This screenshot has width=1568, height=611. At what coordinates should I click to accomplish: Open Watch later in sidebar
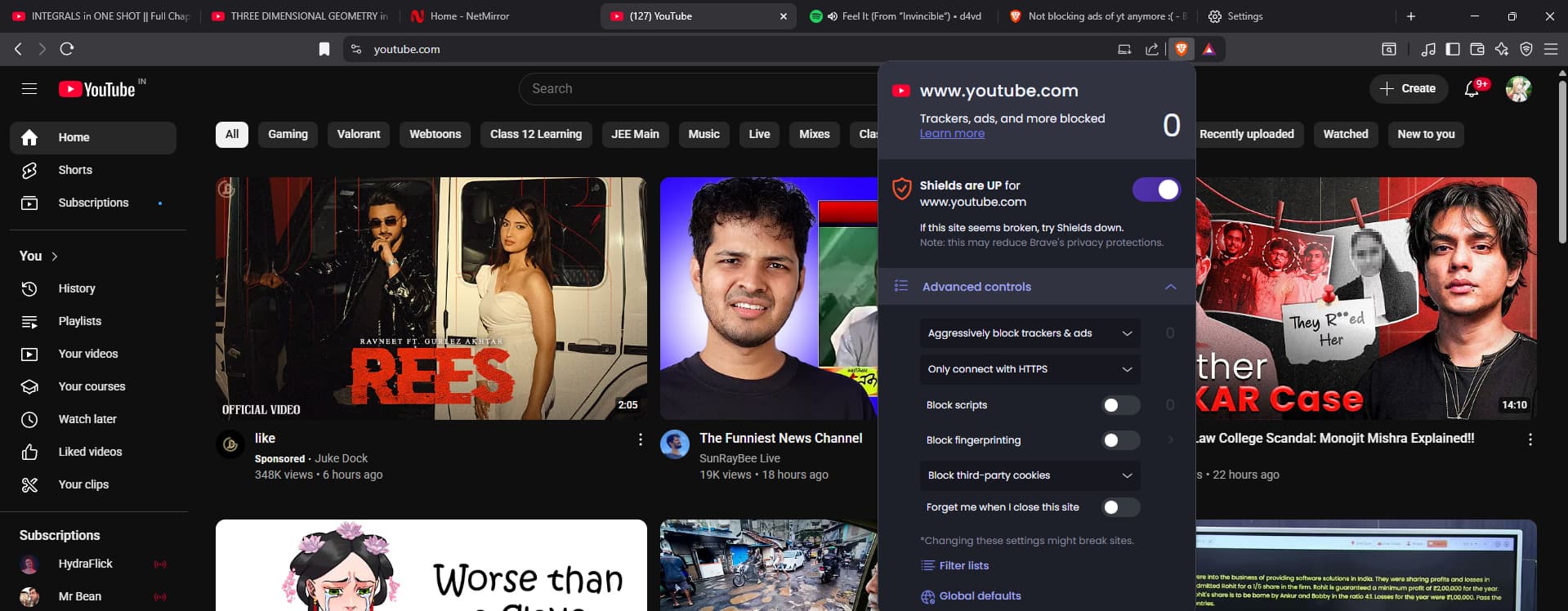[x=93, y=419]
